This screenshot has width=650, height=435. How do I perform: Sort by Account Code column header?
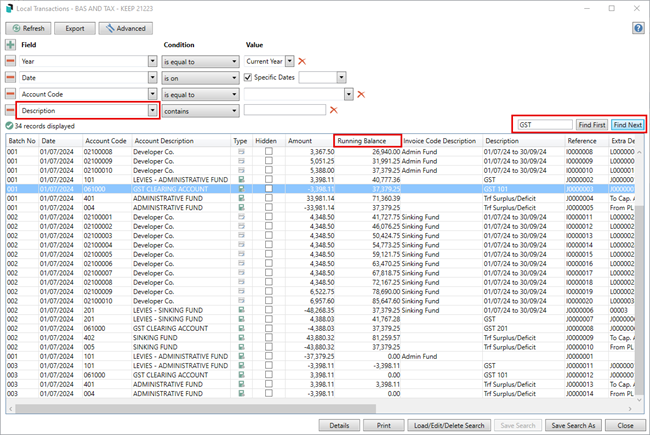106,141
